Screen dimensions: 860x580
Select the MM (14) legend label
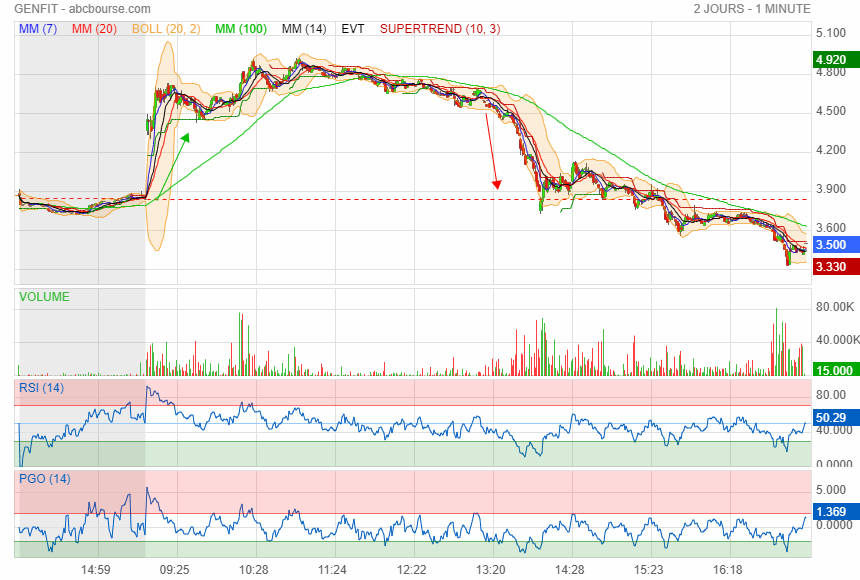coord(304,29)
